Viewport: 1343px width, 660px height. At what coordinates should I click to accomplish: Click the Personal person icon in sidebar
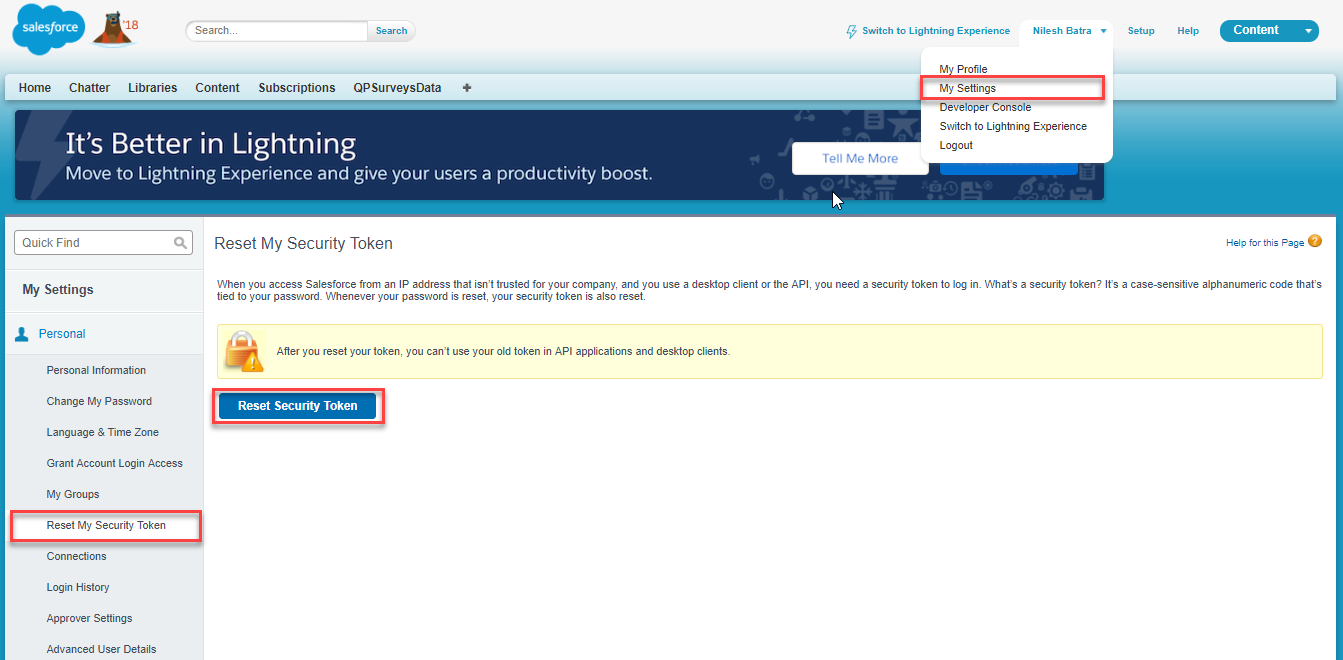[x=22, y=334]
